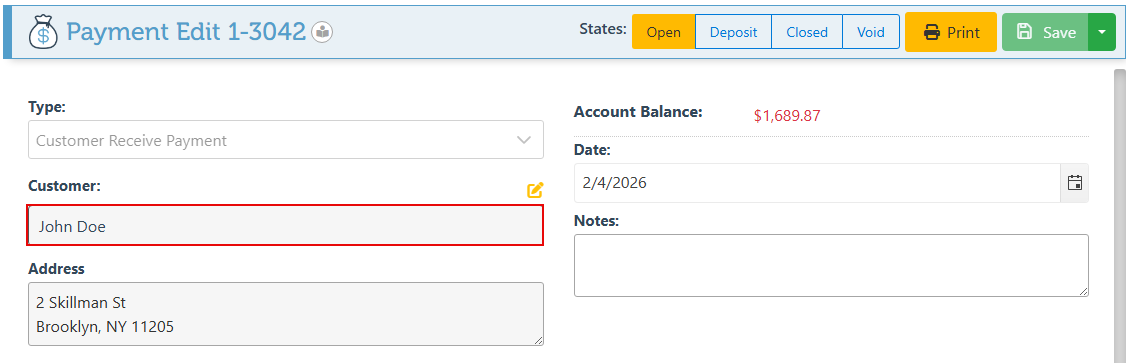The height and width of the screenshot is (363, 1130).
Task: Click the Account Balance label
Action: [638, 112]
